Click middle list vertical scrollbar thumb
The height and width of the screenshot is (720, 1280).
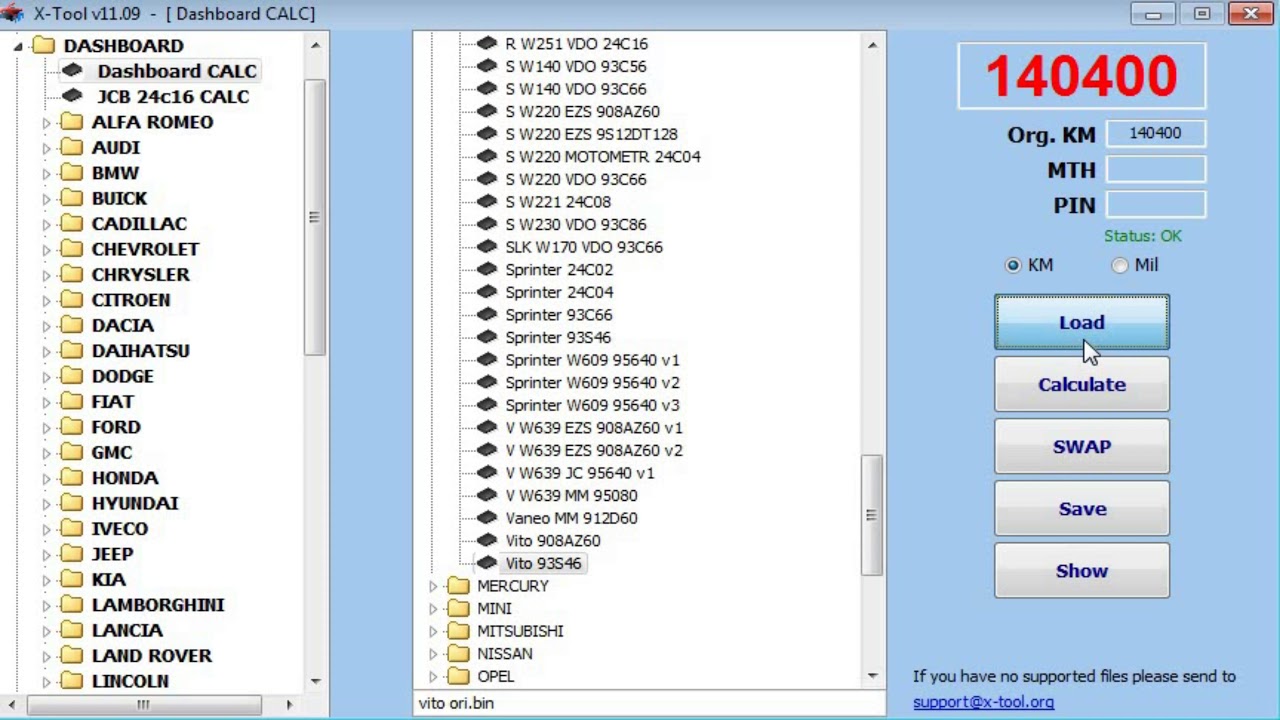point(871,515)
